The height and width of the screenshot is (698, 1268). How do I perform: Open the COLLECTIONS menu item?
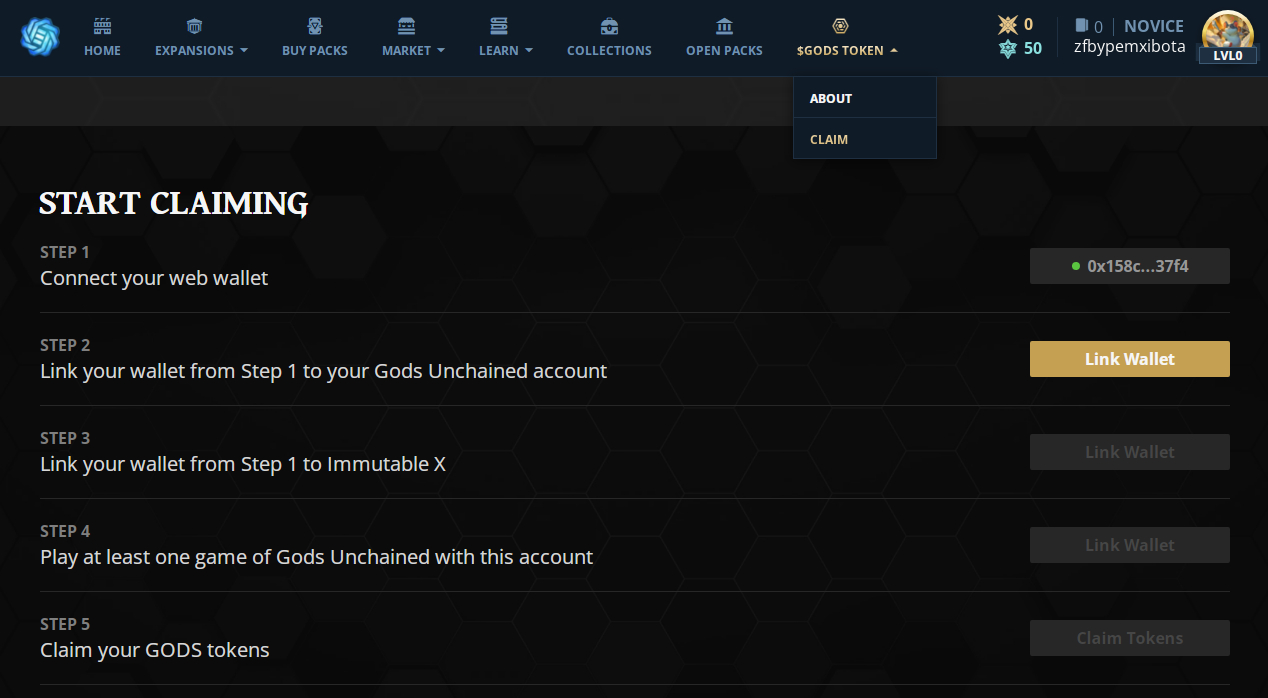coord(609,50)
